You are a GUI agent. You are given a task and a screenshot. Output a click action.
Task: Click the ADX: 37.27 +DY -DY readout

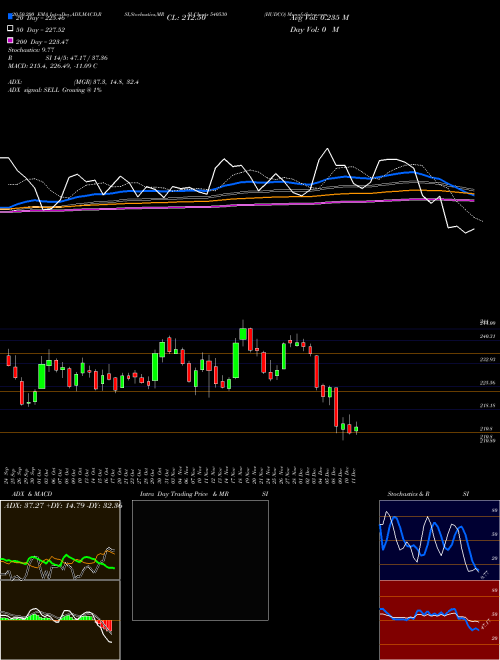[x=63, y=505]
